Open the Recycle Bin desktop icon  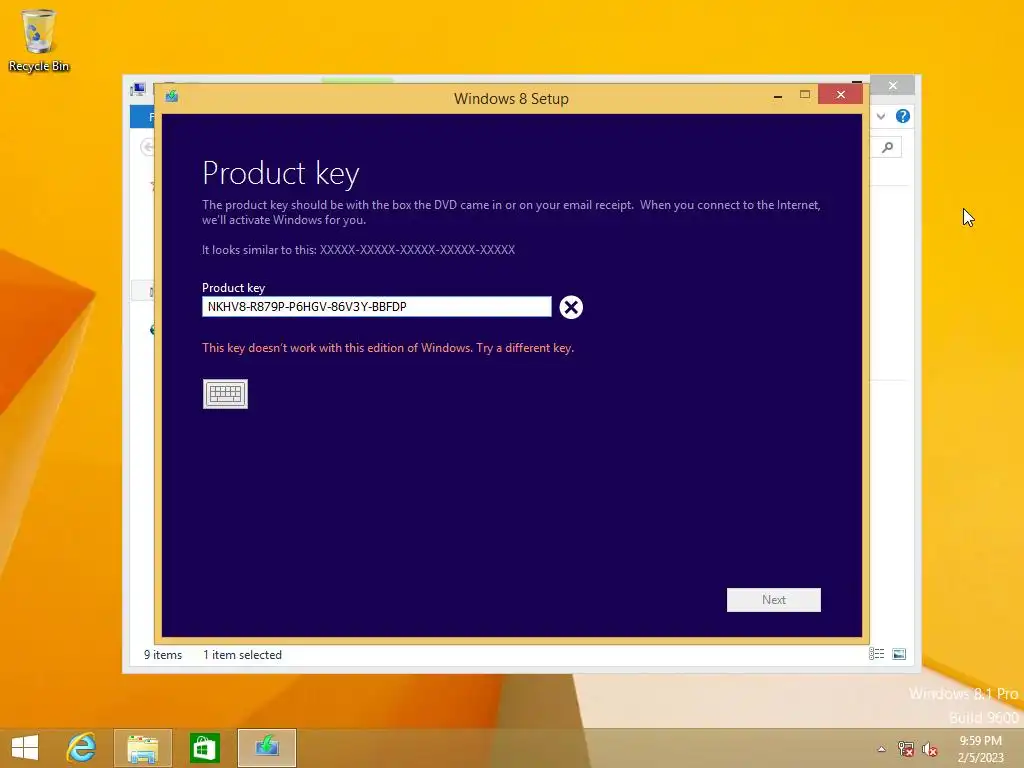point(39,40)
